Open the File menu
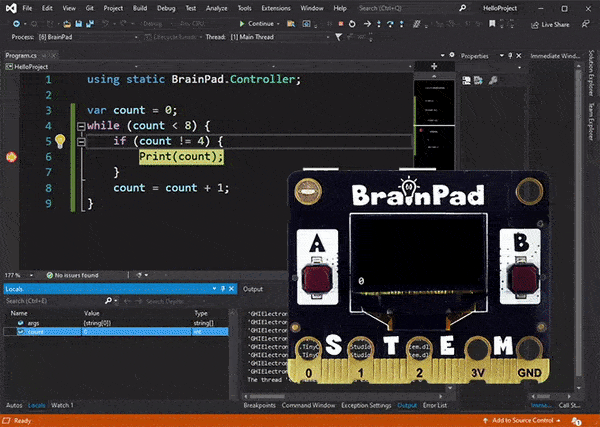This screenshot has width=600, height=427. pos(27,8)
